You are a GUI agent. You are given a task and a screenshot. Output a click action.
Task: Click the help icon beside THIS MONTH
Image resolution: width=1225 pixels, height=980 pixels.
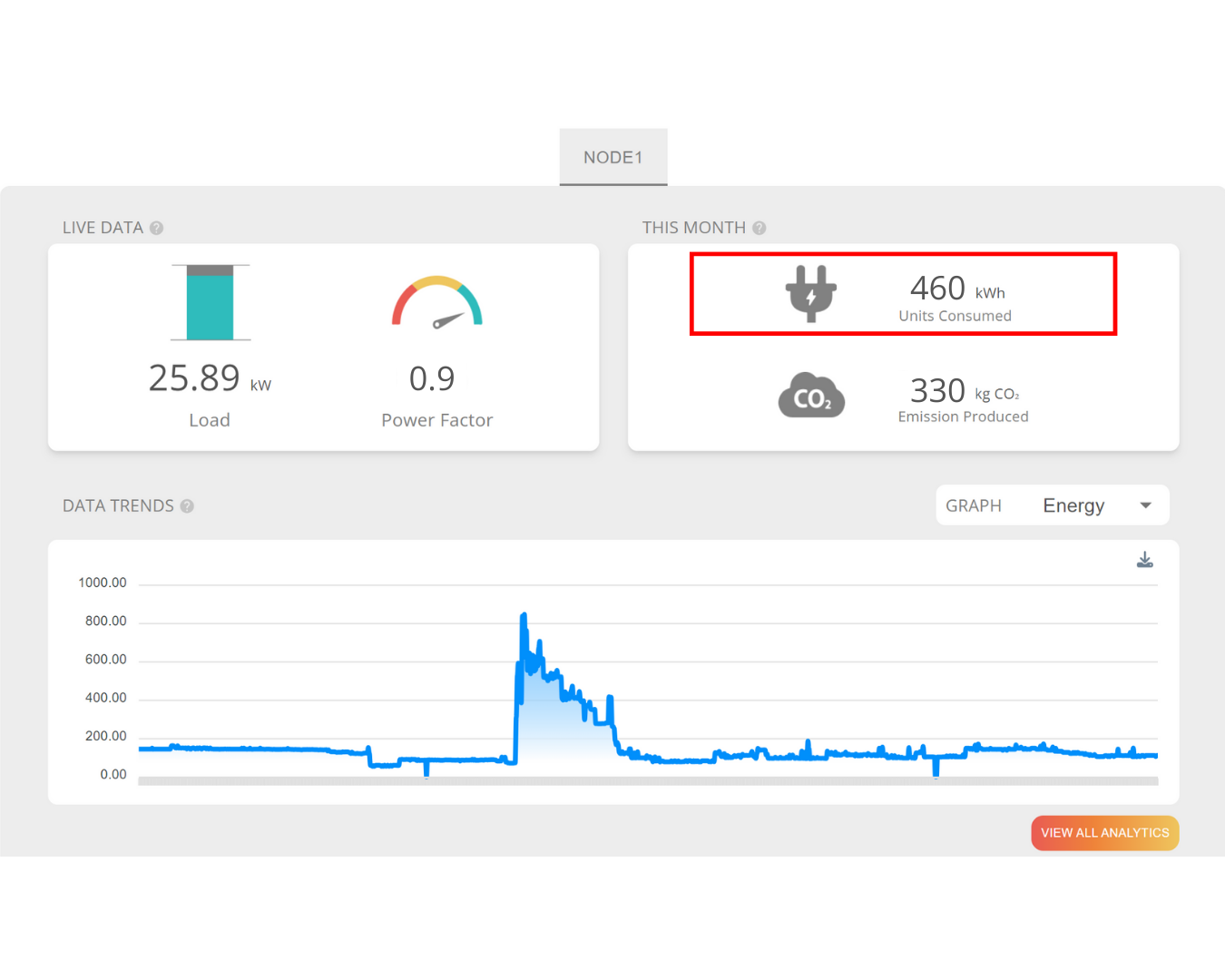[x=759, y=228]
